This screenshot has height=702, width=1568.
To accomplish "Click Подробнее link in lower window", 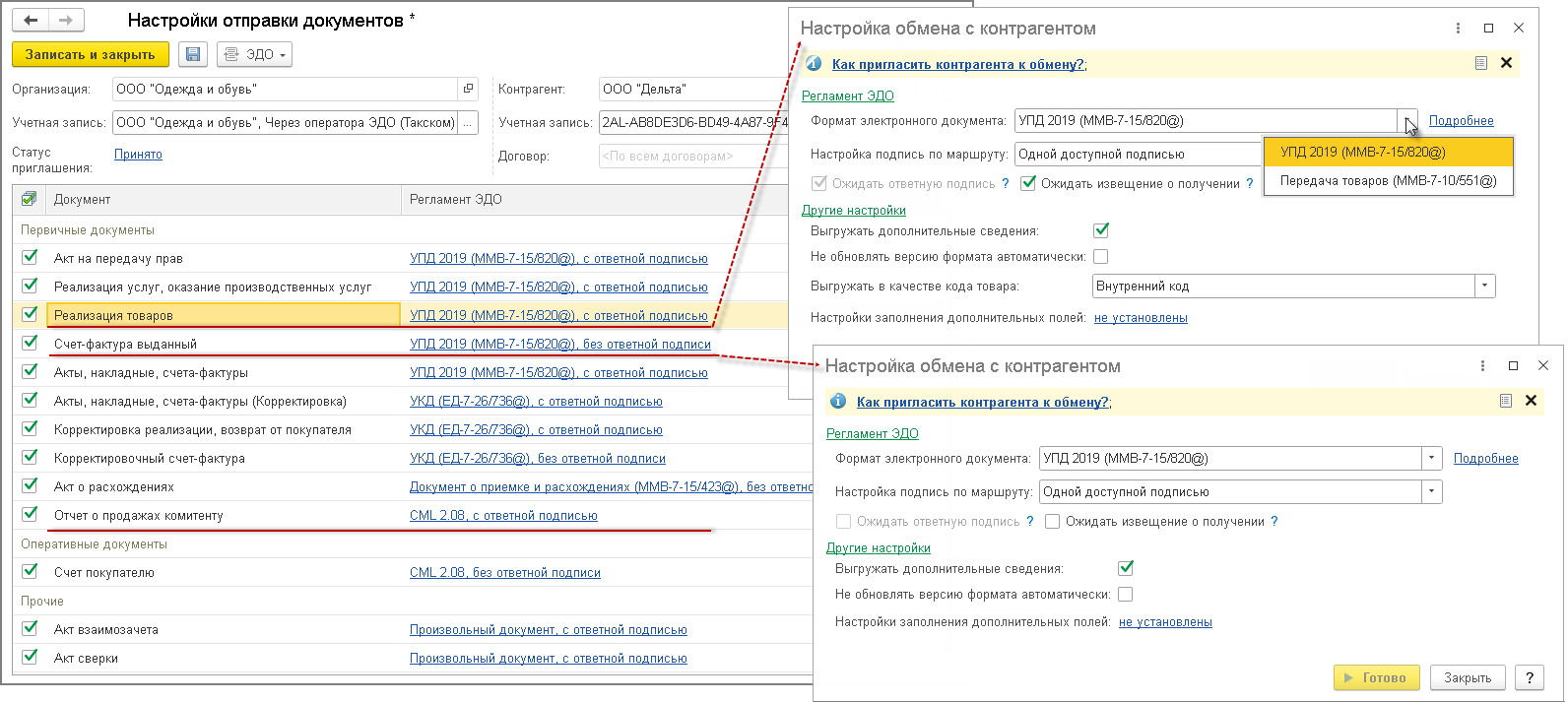I will tap(1486, 459).
